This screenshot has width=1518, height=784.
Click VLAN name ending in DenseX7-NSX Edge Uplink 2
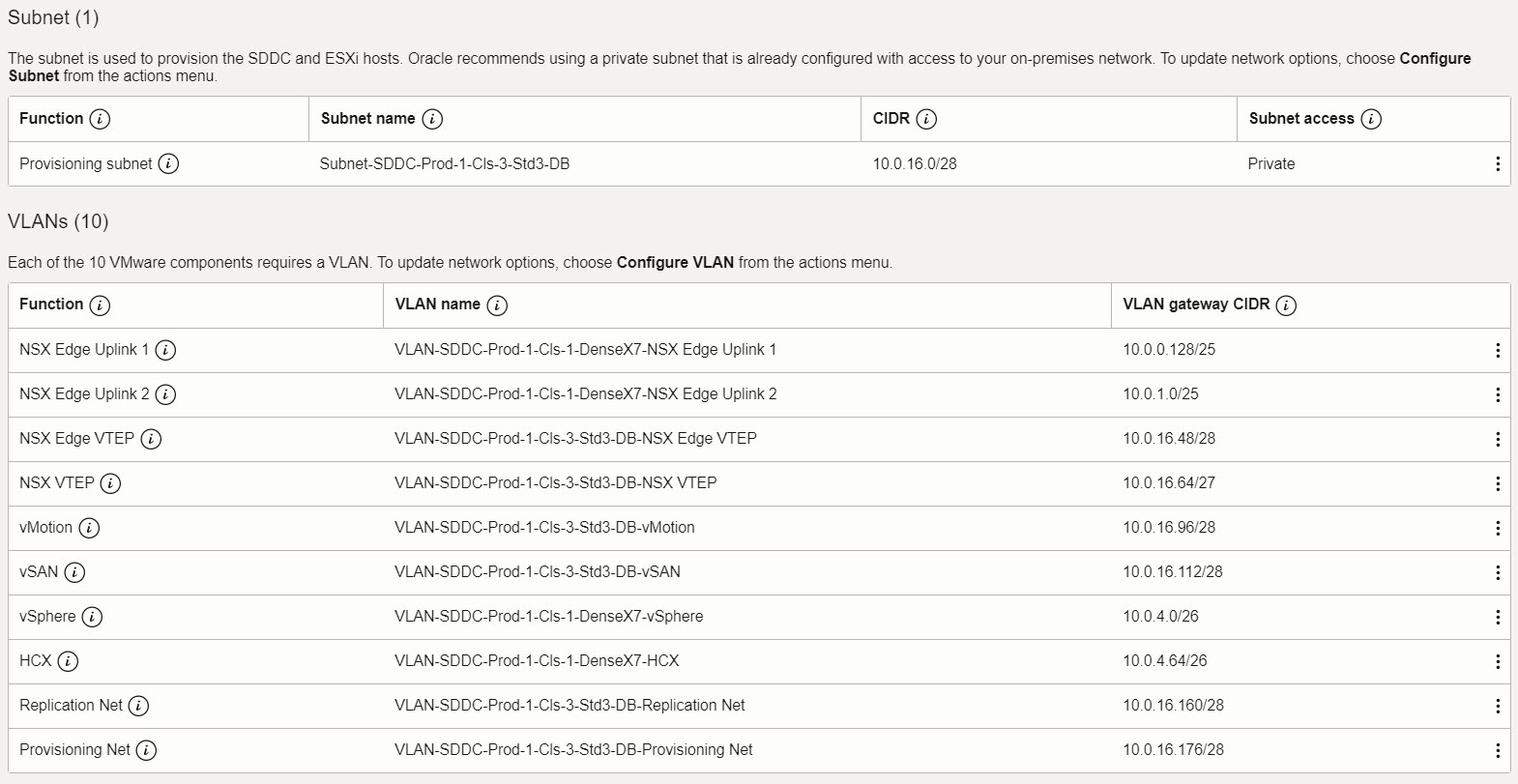585,393
